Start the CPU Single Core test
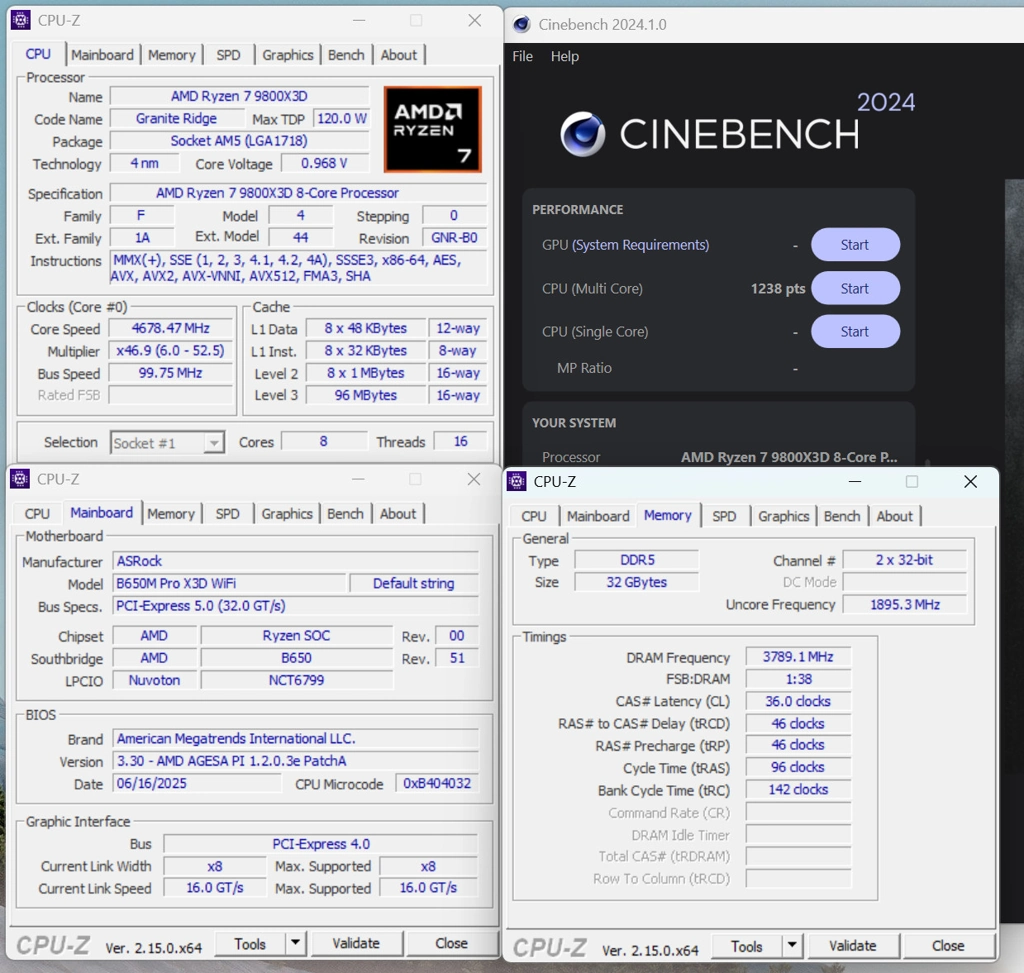Screen dimensions: 1024x973 [x=856, y=332]
